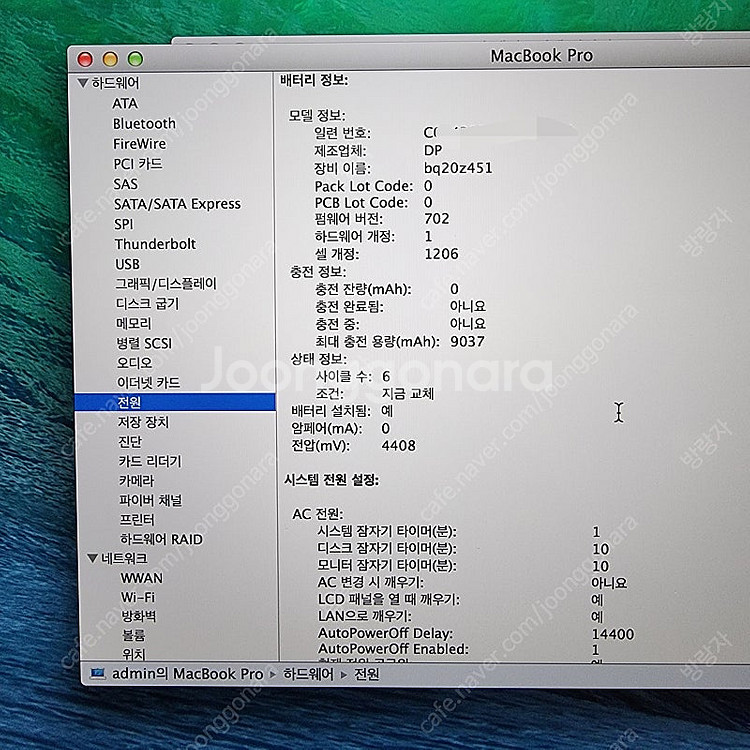Click cell revision value 1206
The image size is (750, 750).
[441, 254]
